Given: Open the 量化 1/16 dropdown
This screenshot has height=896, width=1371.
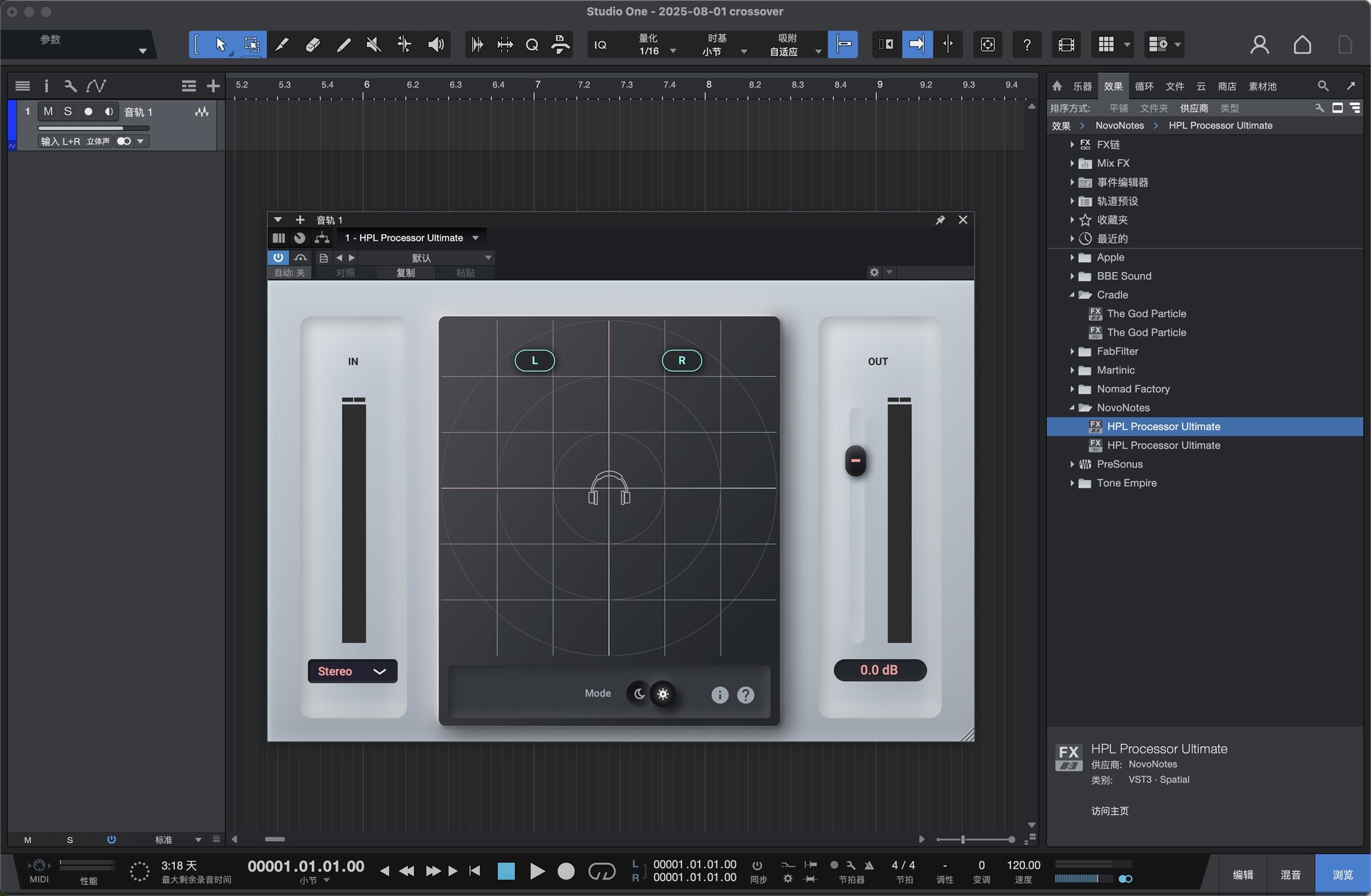Looking at the screenshot, I should pyautogui.click(x=656, y=44).
